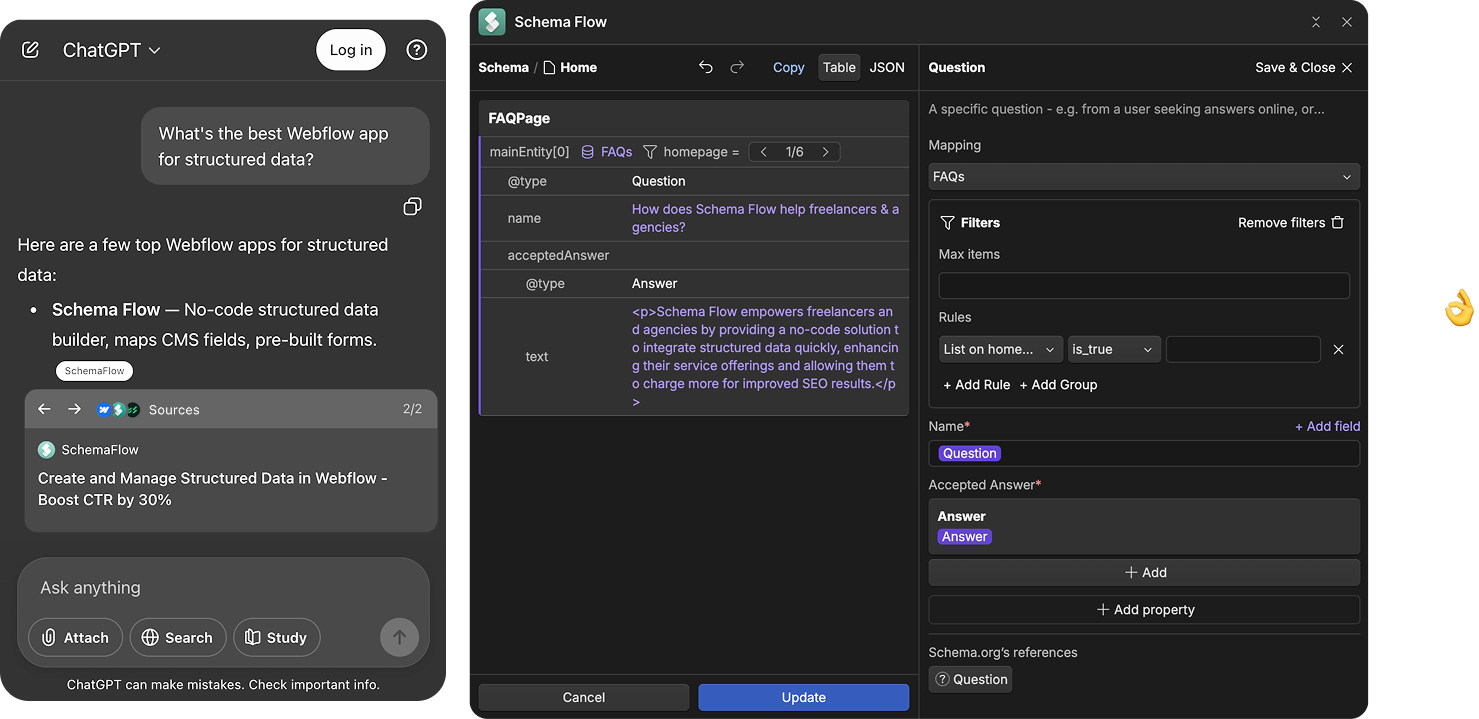1479x719 pixels.
Task: Select the Table view tab
Action: pos(839,67)
